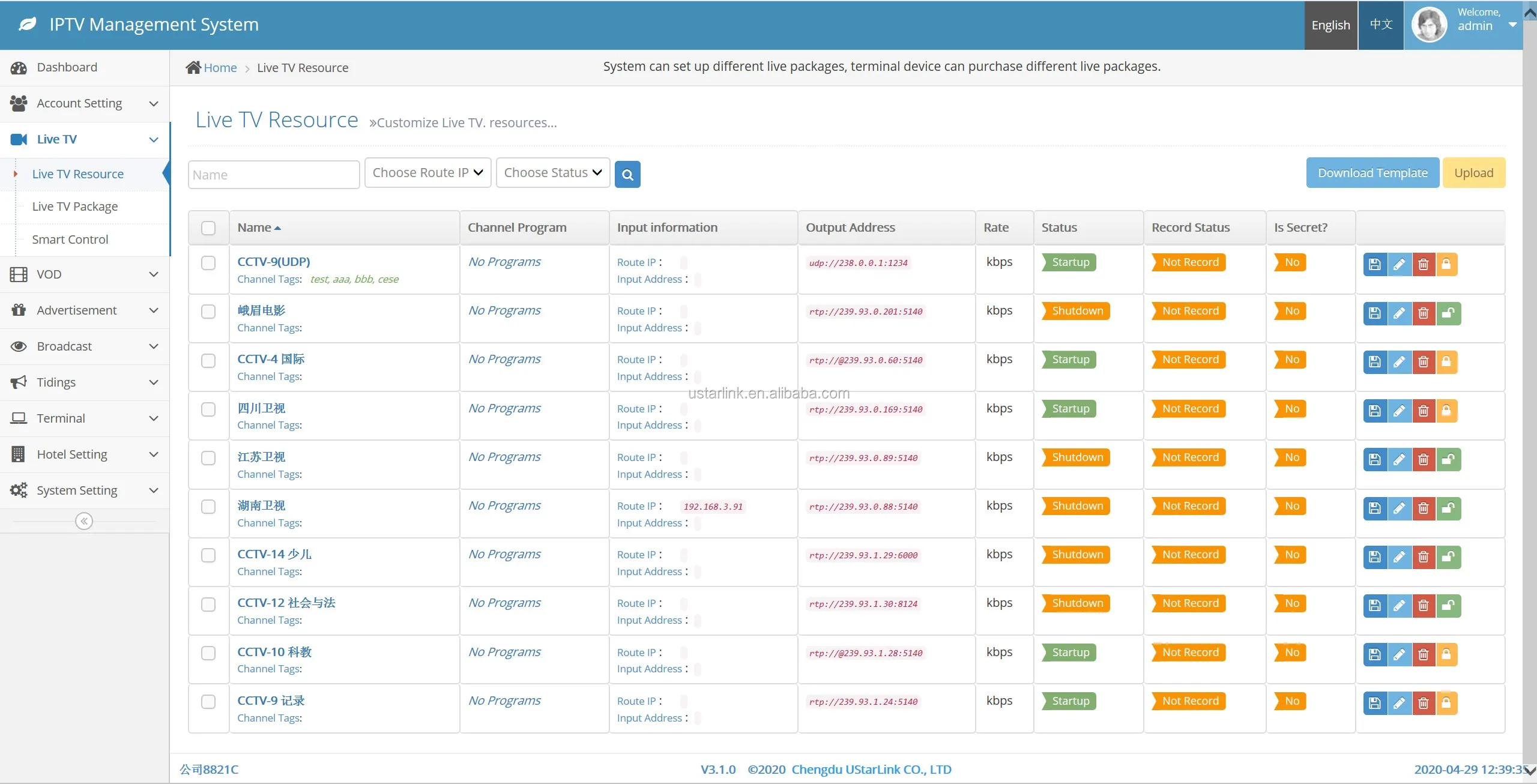Click the edit pencil icon for CCTV-9 记录 row

(1399, 703)
